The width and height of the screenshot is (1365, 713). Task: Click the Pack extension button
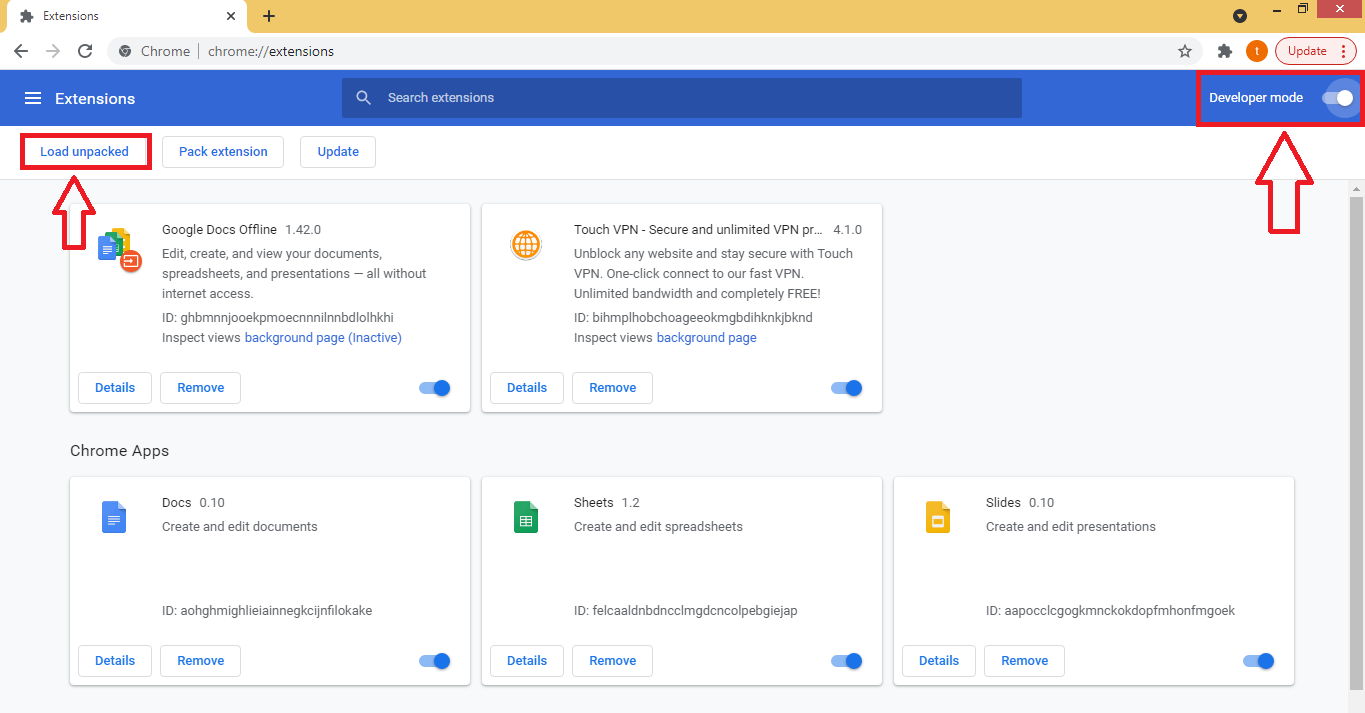[223, 152]
